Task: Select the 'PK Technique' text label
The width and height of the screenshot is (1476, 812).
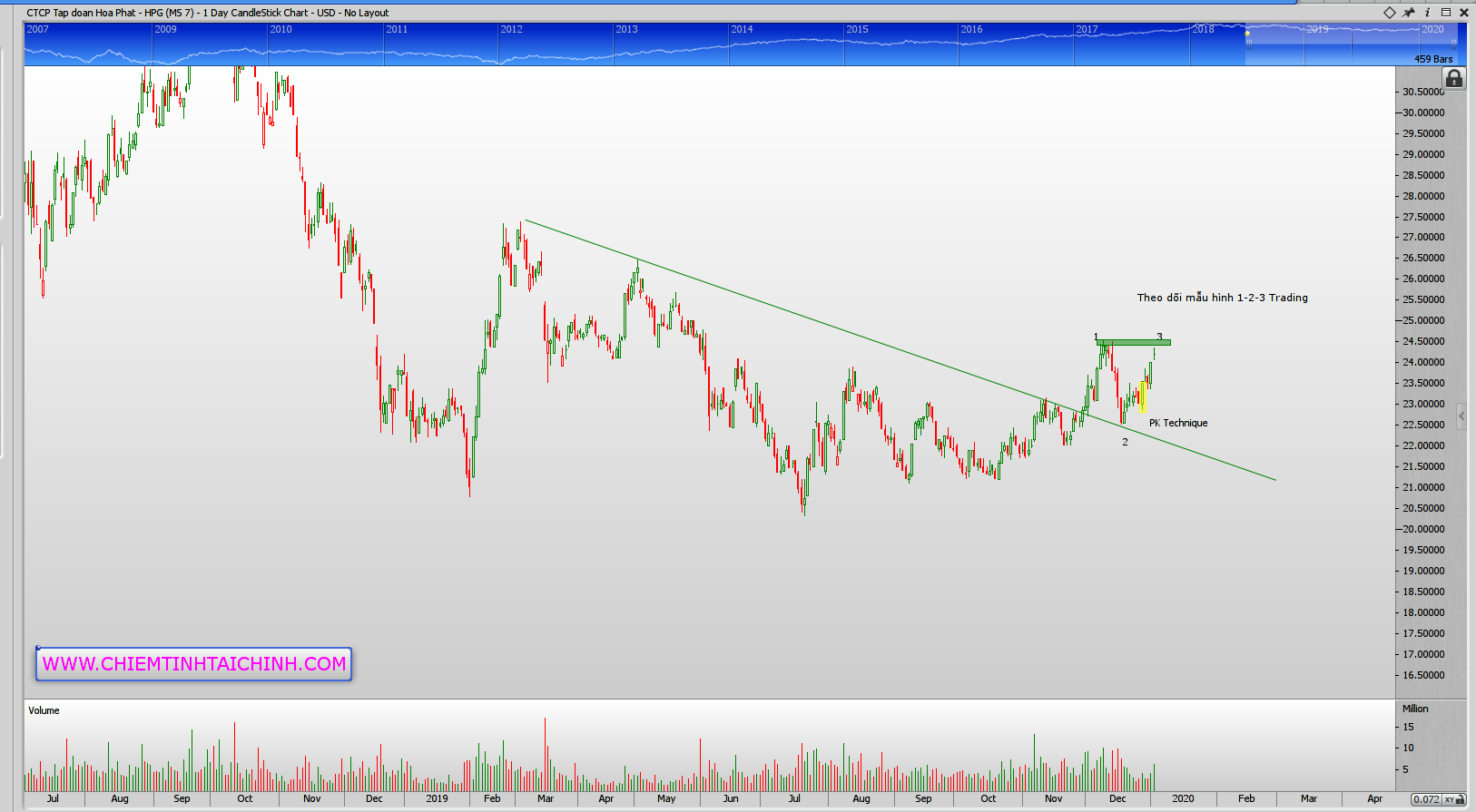Action: point(1178,423)
